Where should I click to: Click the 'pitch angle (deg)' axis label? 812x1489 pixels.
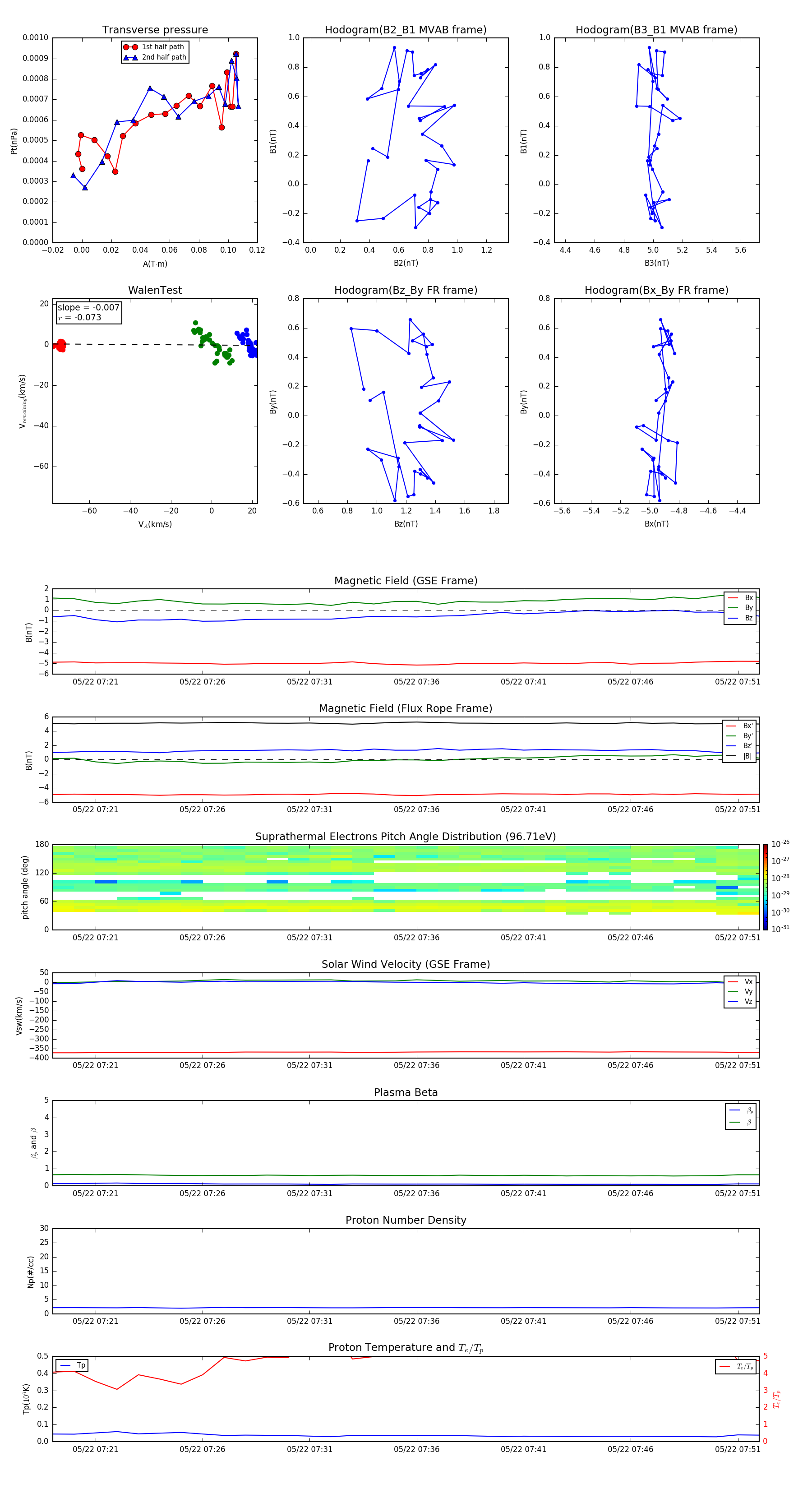point(25,887)
